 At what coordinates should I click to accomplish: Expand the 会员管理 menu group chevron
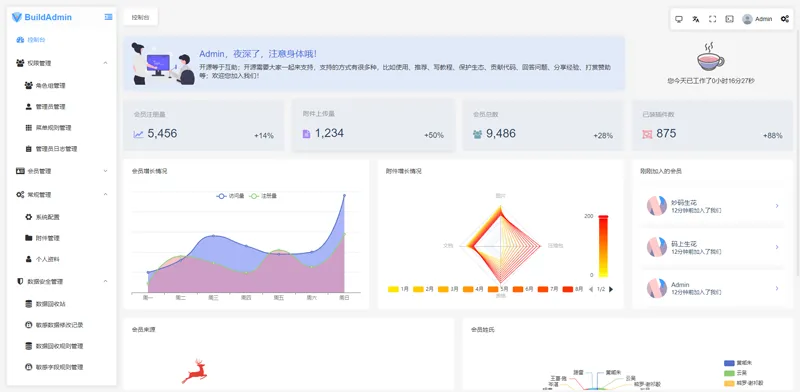pyautogui.click(x=105, y=171)
